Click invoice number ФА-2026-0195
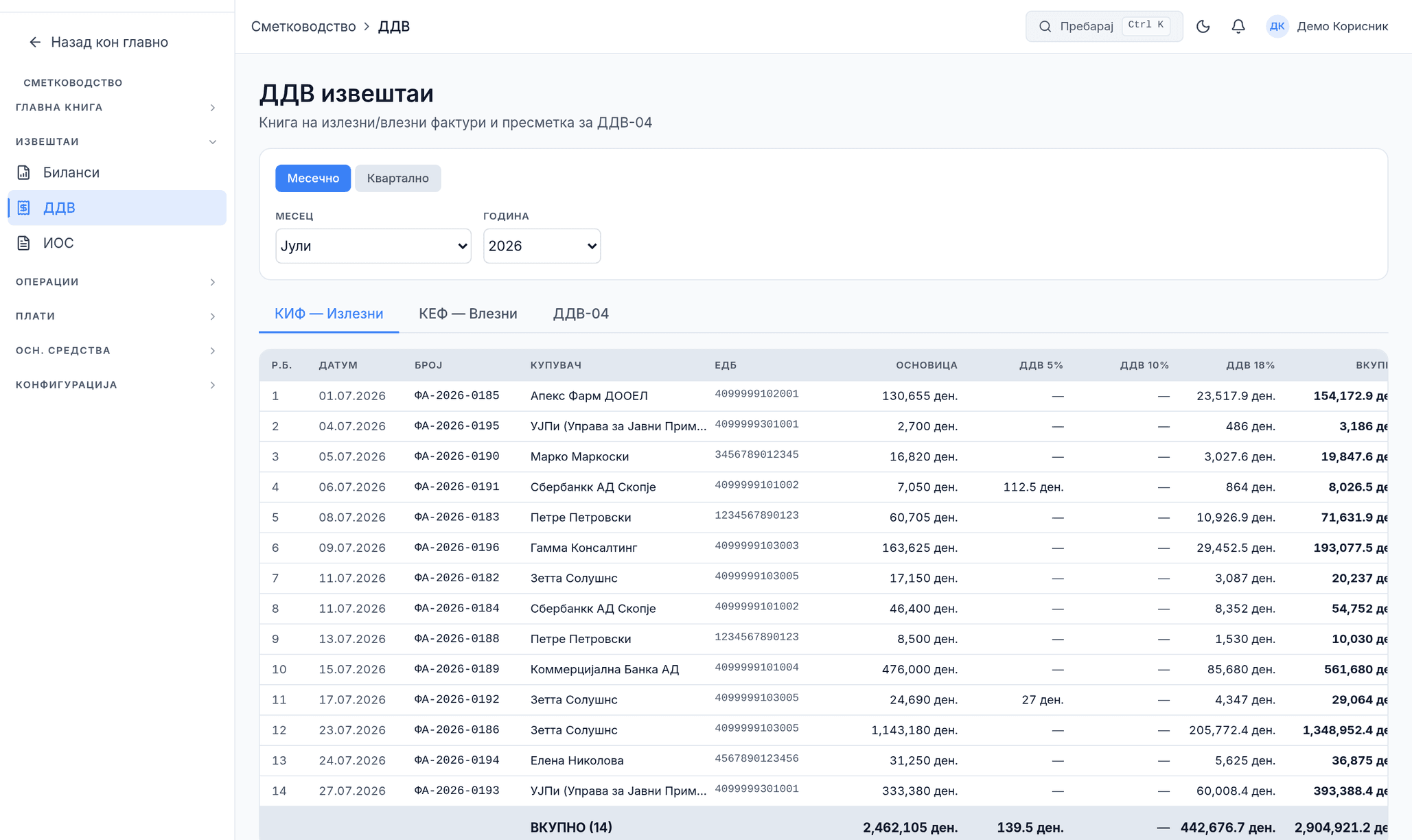Image resolution: width=1412 pixels, height=840 pixels. click(x=456, y=426)
